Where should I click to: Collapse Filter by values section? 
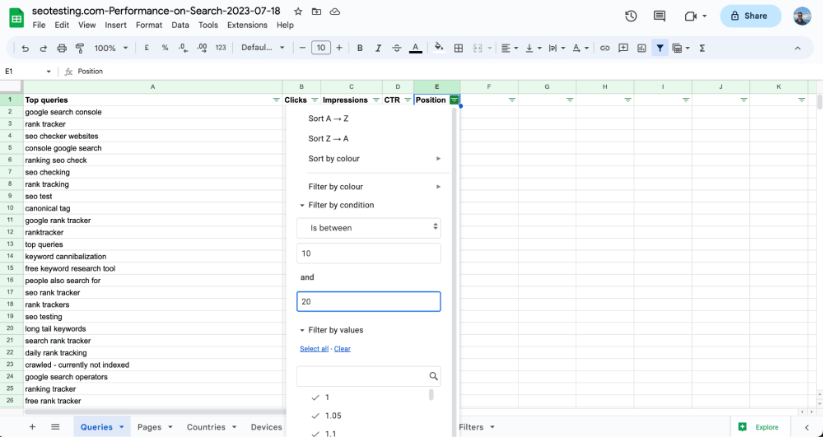pos(302,331)
